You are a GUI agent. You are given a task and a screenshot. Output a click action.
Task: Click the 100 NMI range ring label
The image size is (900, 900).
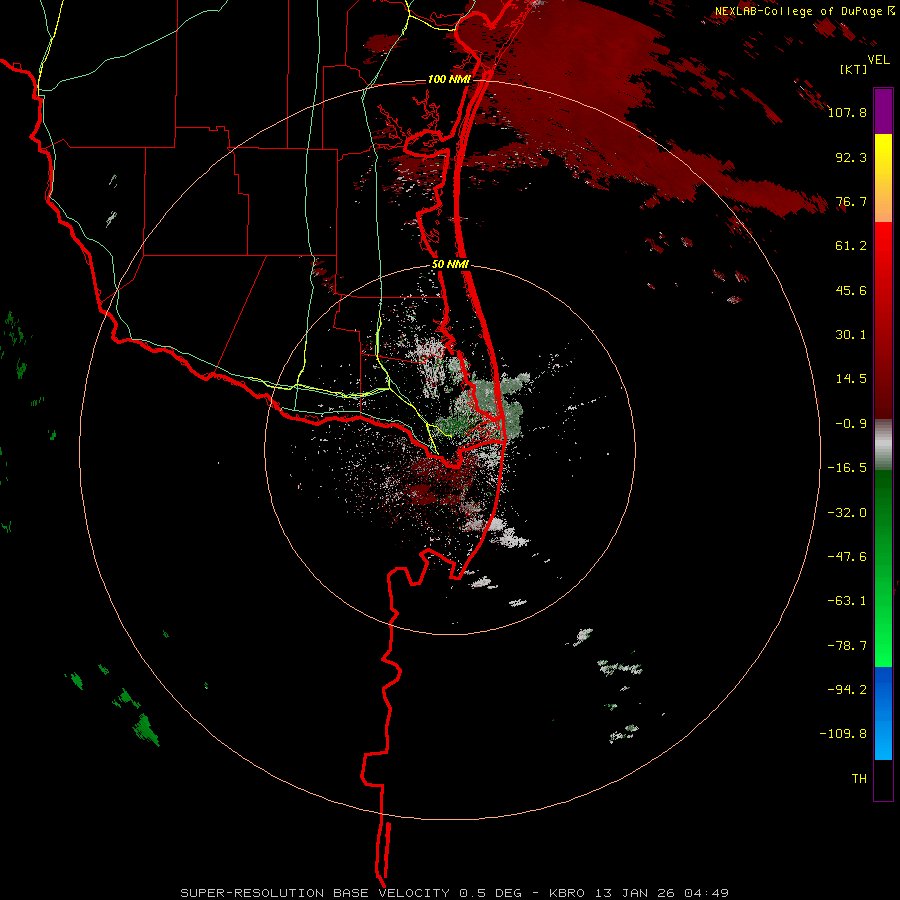tap(449, 79)
